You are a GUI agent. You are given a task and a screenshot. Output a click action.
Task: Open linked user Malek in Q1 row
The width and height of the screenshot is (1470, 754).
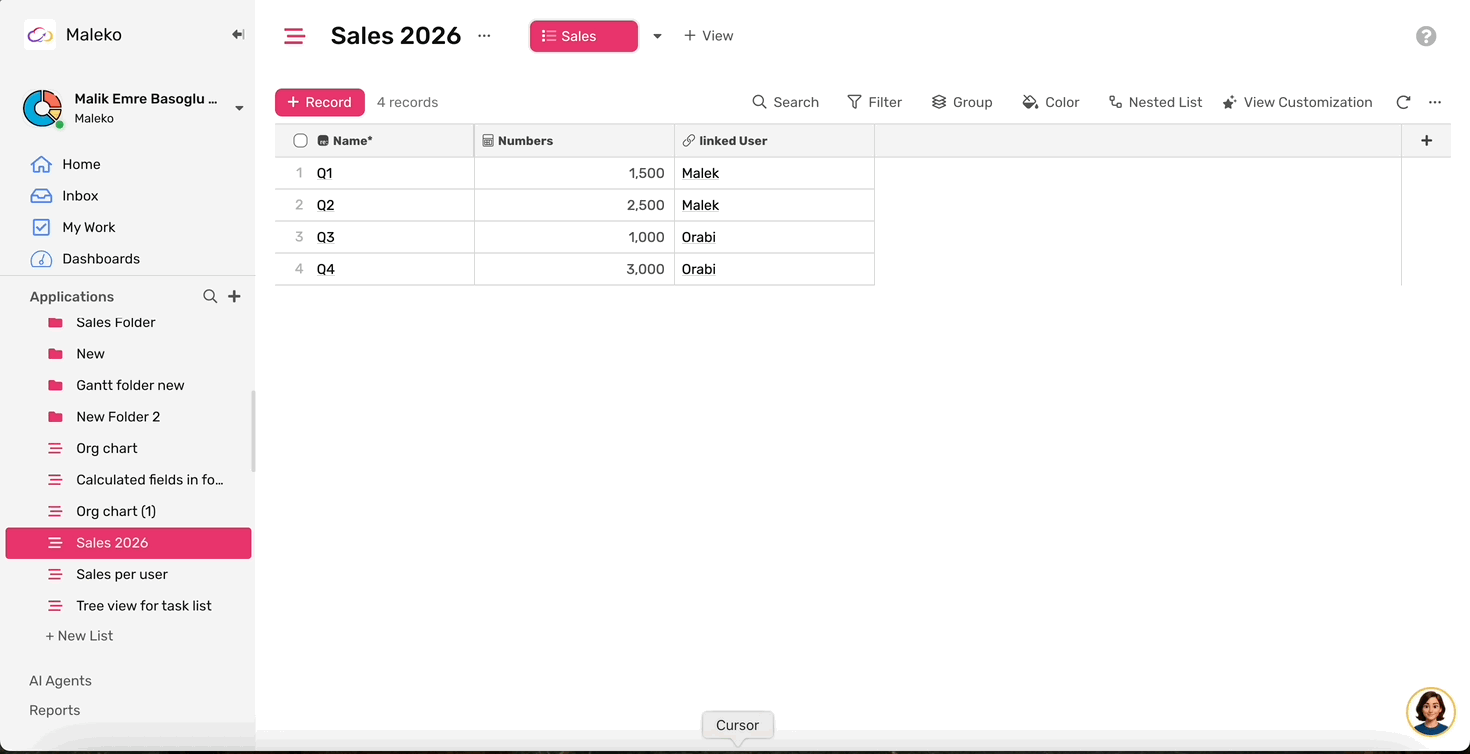(x=700, y=173)
